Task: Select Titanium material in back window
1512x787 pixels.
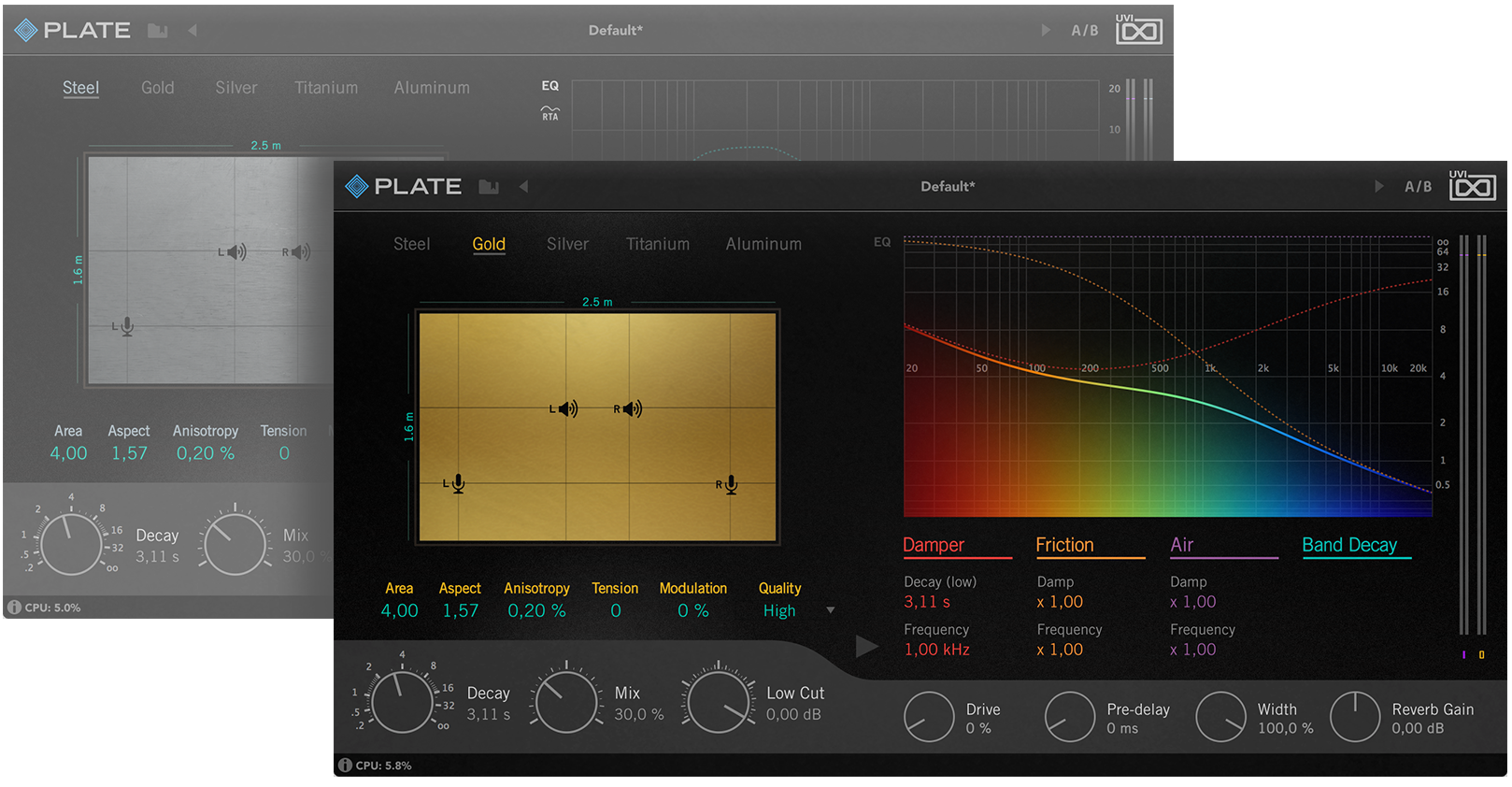Action: point(326,88)
